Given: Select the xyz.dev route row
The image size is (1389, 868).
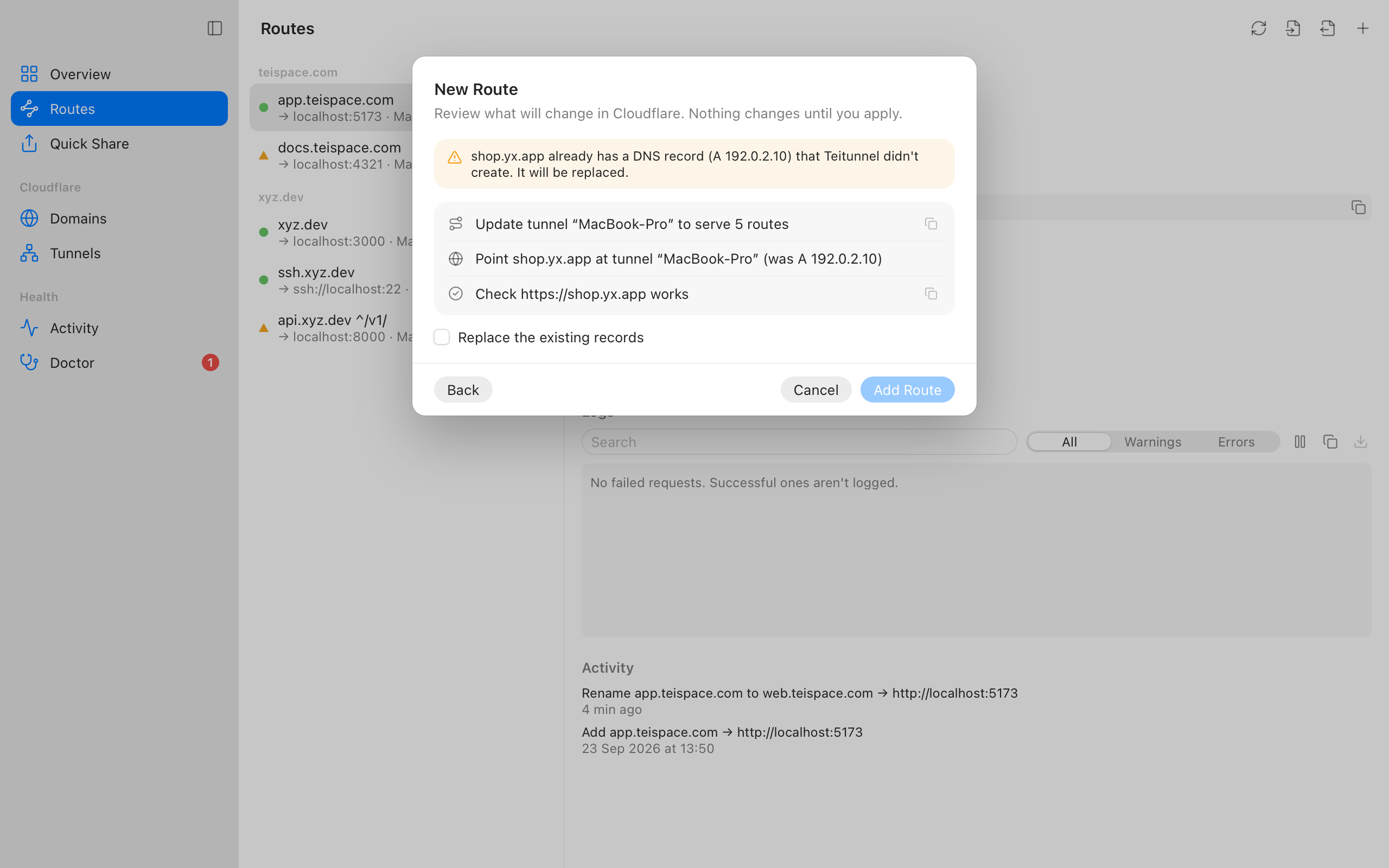Looking at the screenshot, I should [x=331, y=233].
